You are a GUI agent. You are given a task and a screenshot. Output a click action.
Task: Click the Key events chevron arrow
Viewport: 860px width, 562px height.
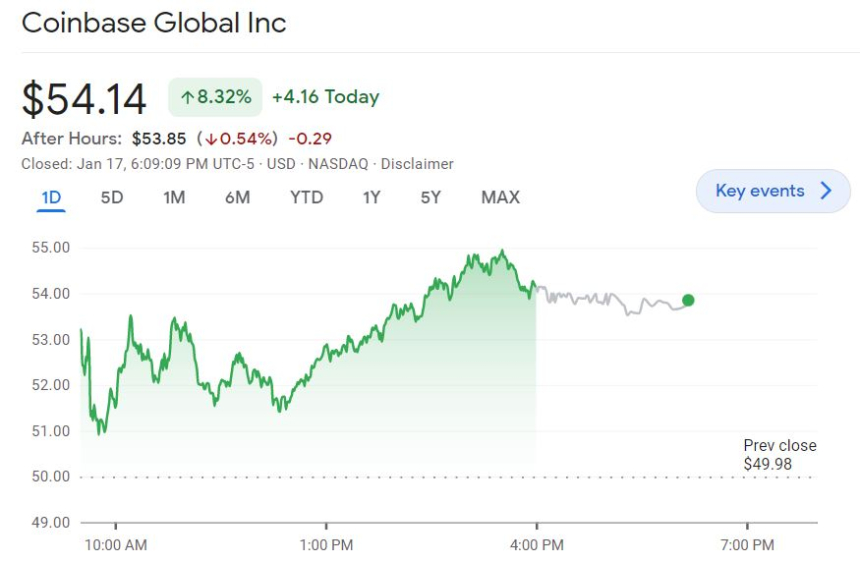pyautogui.click(x=826, y=191)
